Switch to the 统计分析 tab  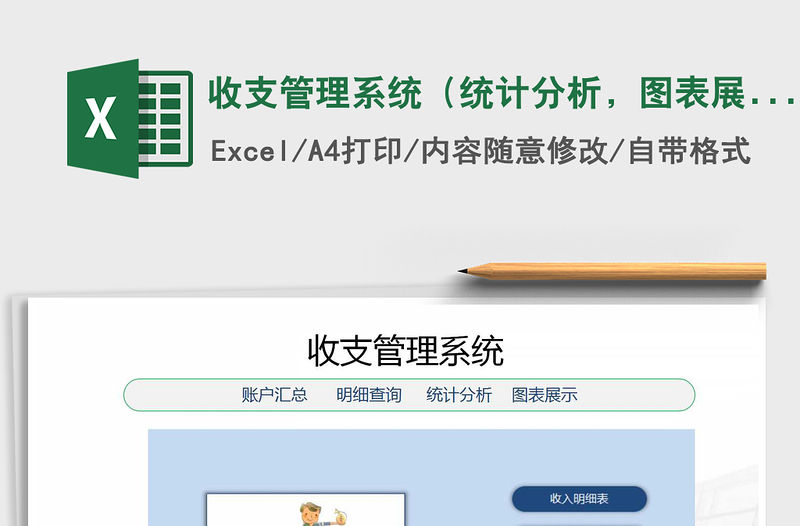pos(459,395)
